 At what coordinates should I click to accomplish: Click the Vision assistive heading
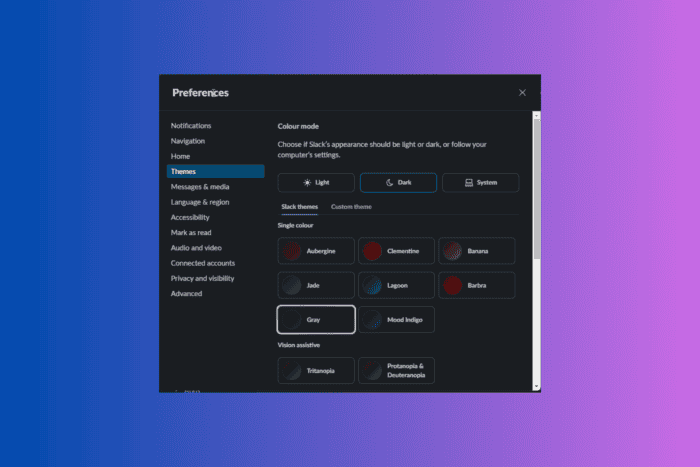click(299, 345)
